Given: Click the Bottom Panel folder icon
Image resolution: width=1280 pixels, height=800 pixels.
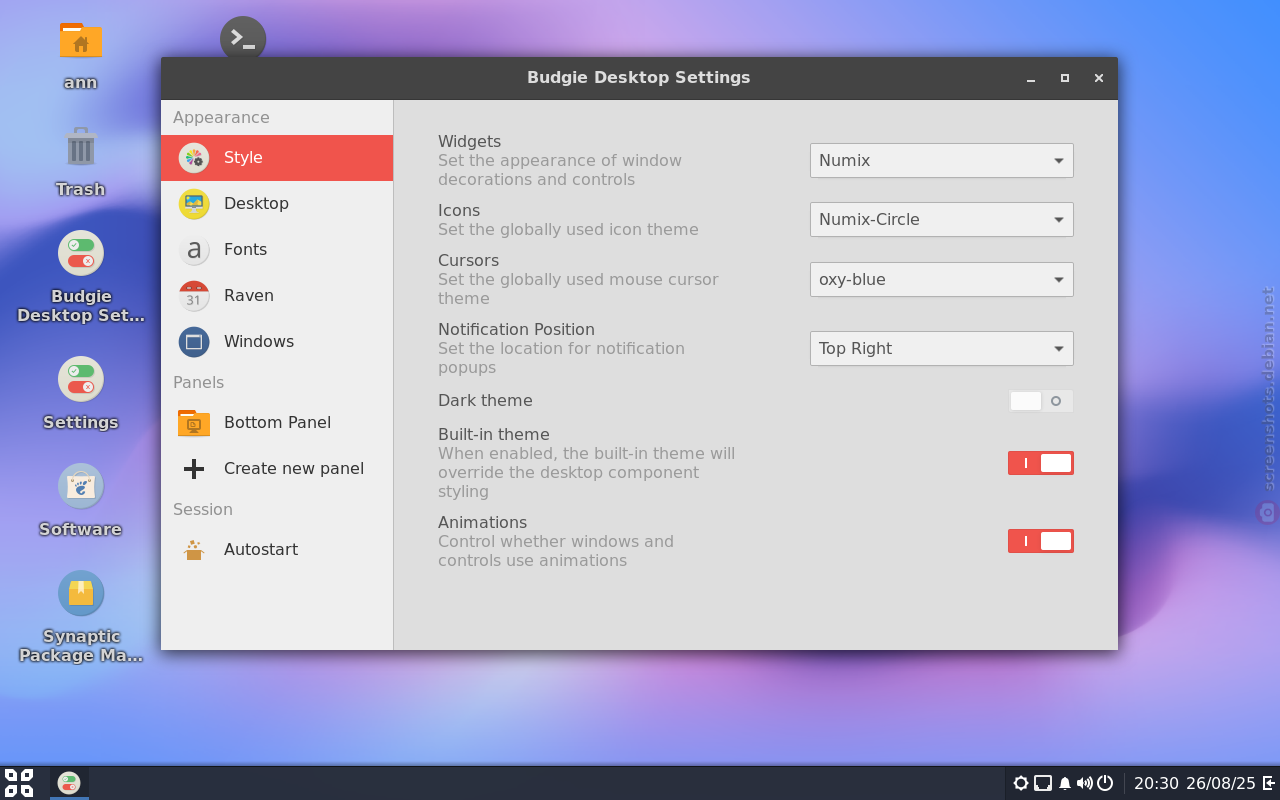Looking at the screenshot, I should tap(194, 423).
